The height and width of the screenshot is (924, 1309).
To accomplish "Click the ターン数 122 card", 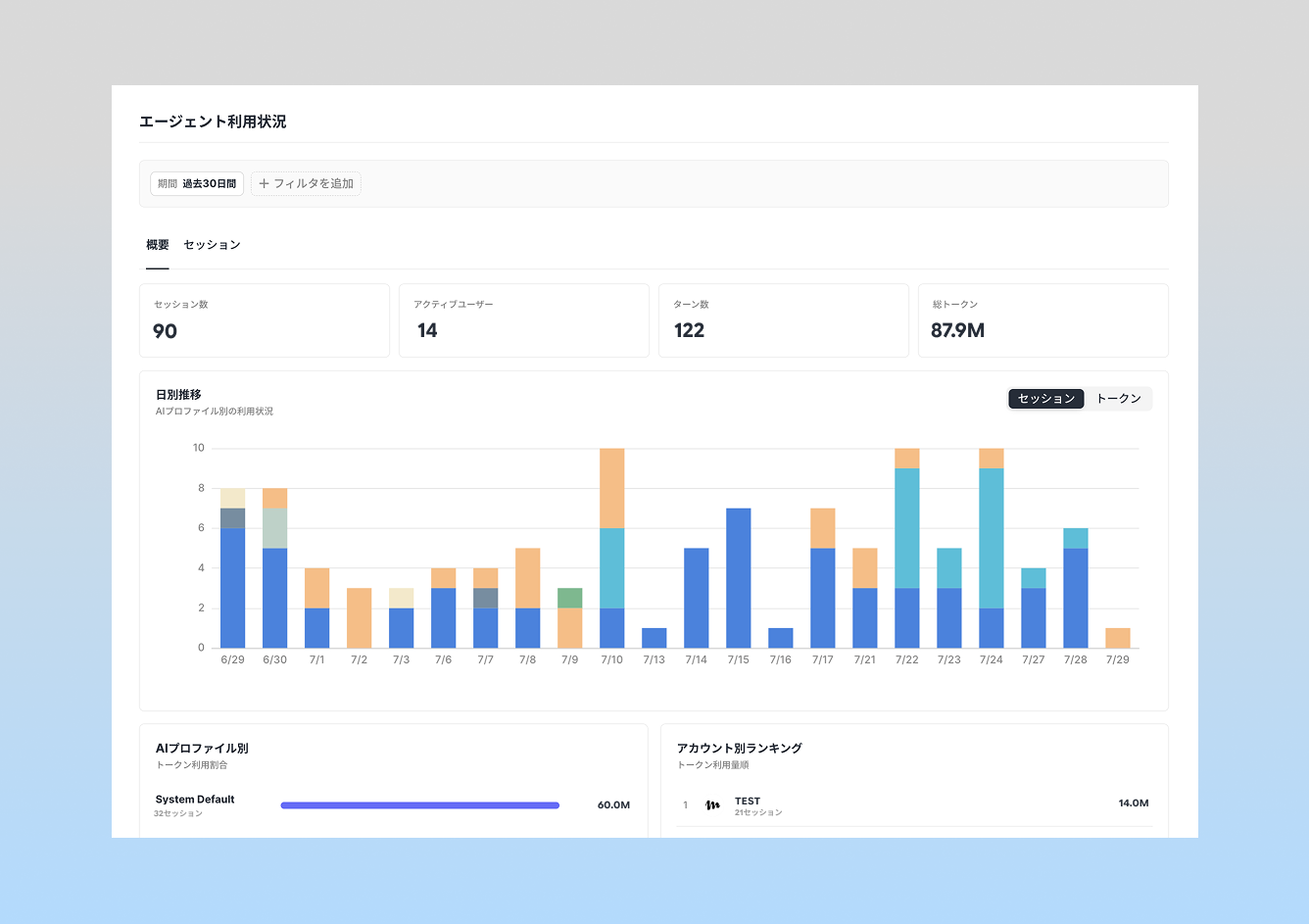I will pos(784,320).
